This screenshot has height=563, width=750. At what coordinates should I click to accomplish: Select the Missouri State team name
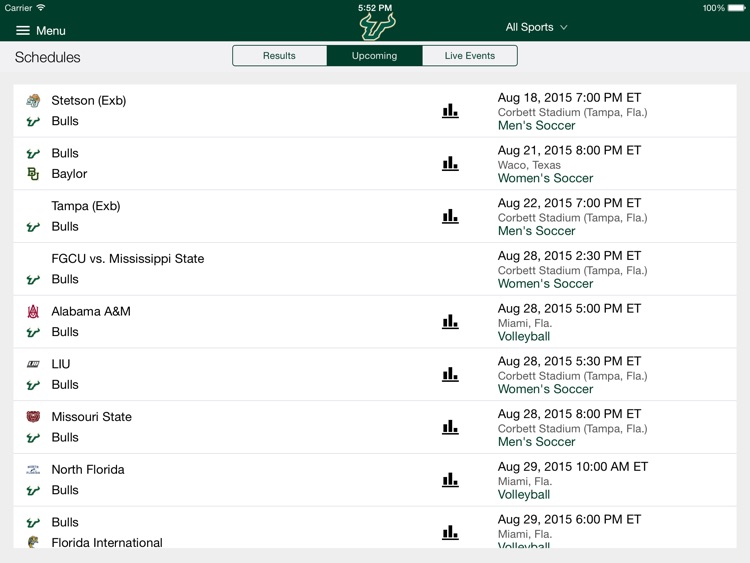[x=91, y=417]
